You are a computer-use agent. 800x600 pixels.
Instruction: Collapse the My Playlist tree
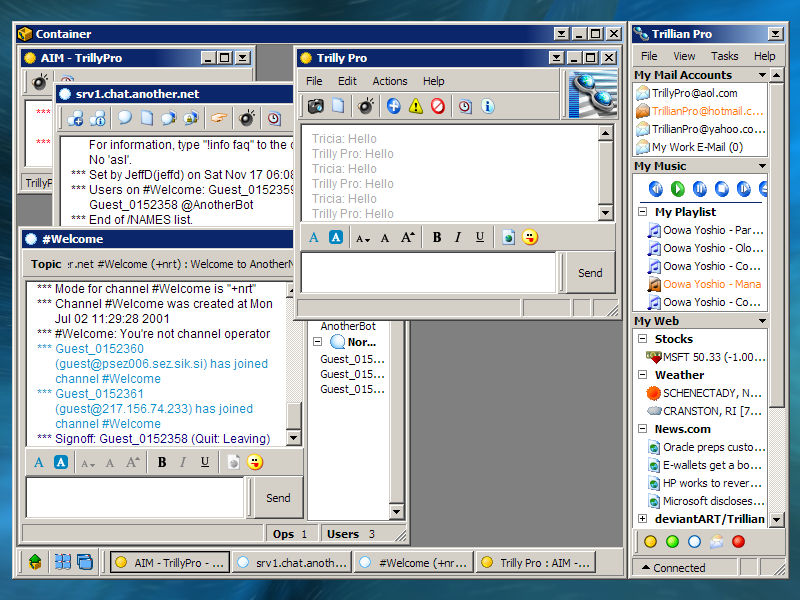pyautogui.click(x=642, y=211)
